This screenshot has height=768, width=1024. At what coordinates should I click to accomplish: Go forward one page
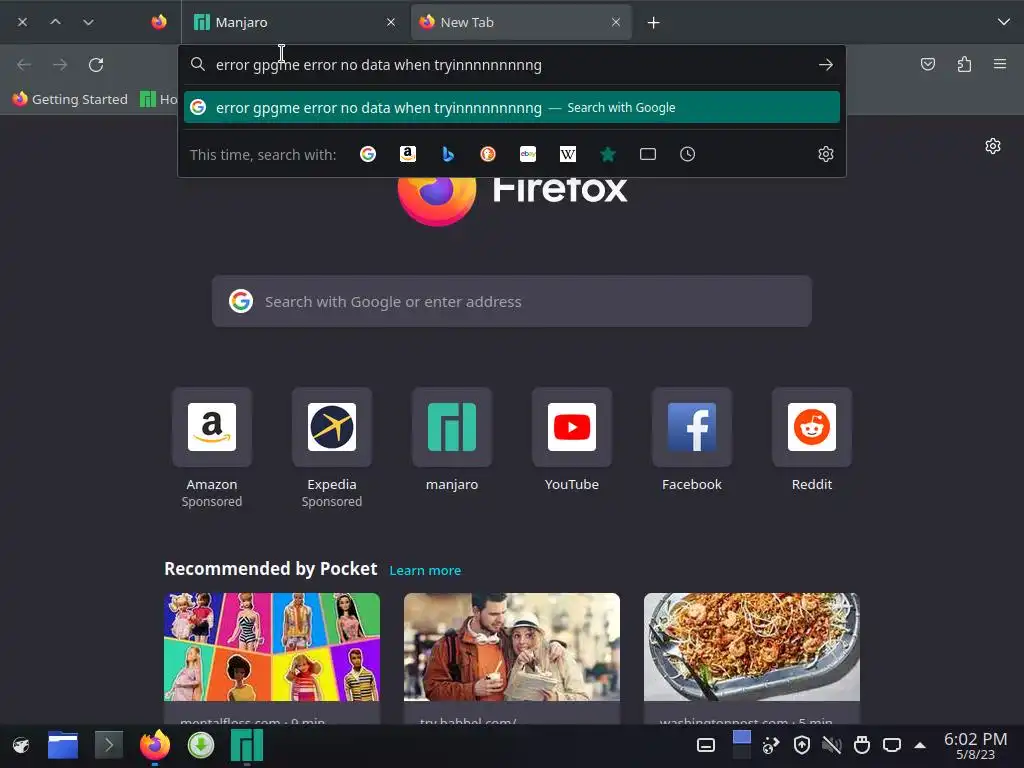pyautogui.click(x=60, y=65)
